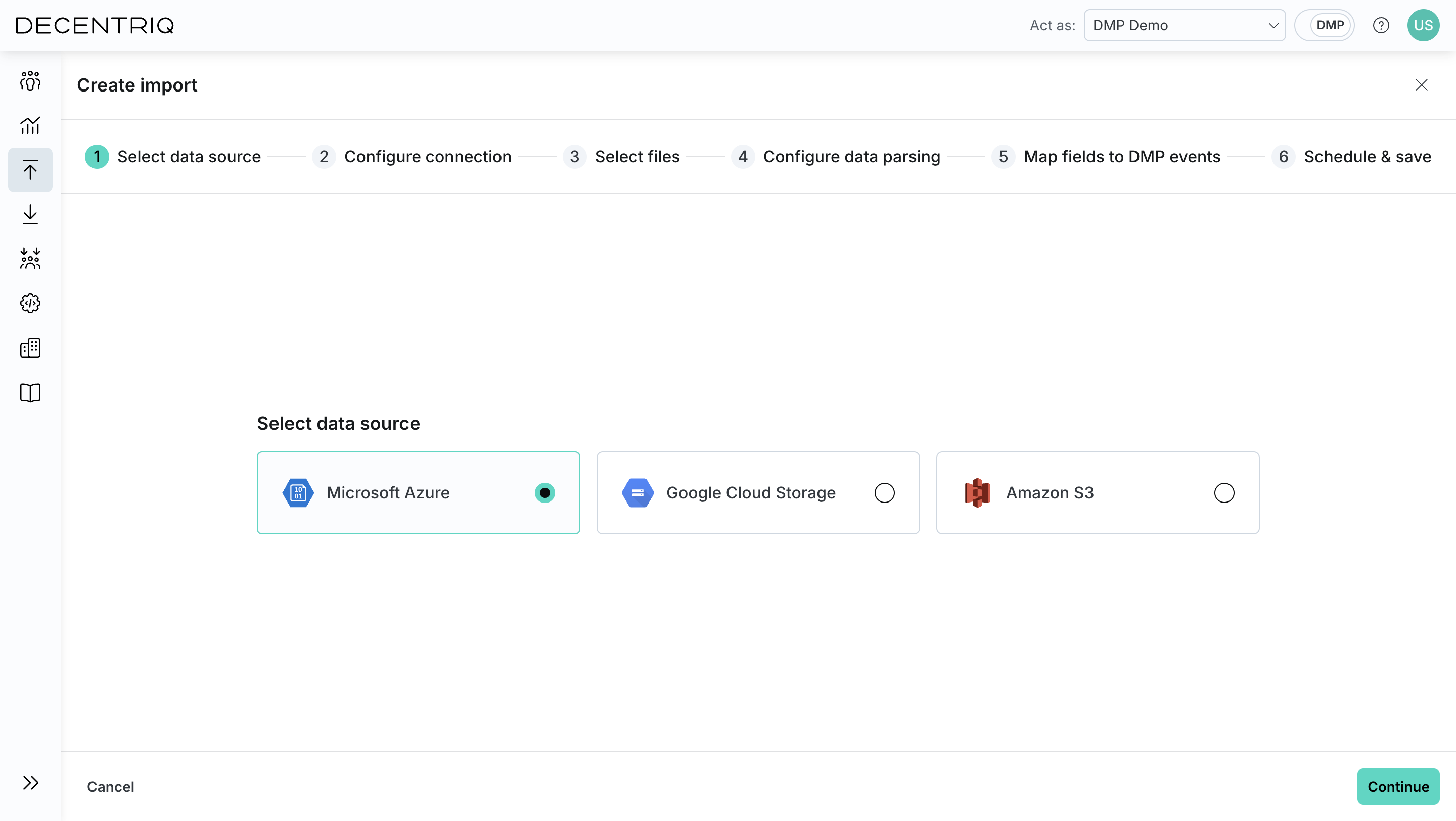
Task: Click the Amazon S3 card label
Action: click(x=1050, y=493)
